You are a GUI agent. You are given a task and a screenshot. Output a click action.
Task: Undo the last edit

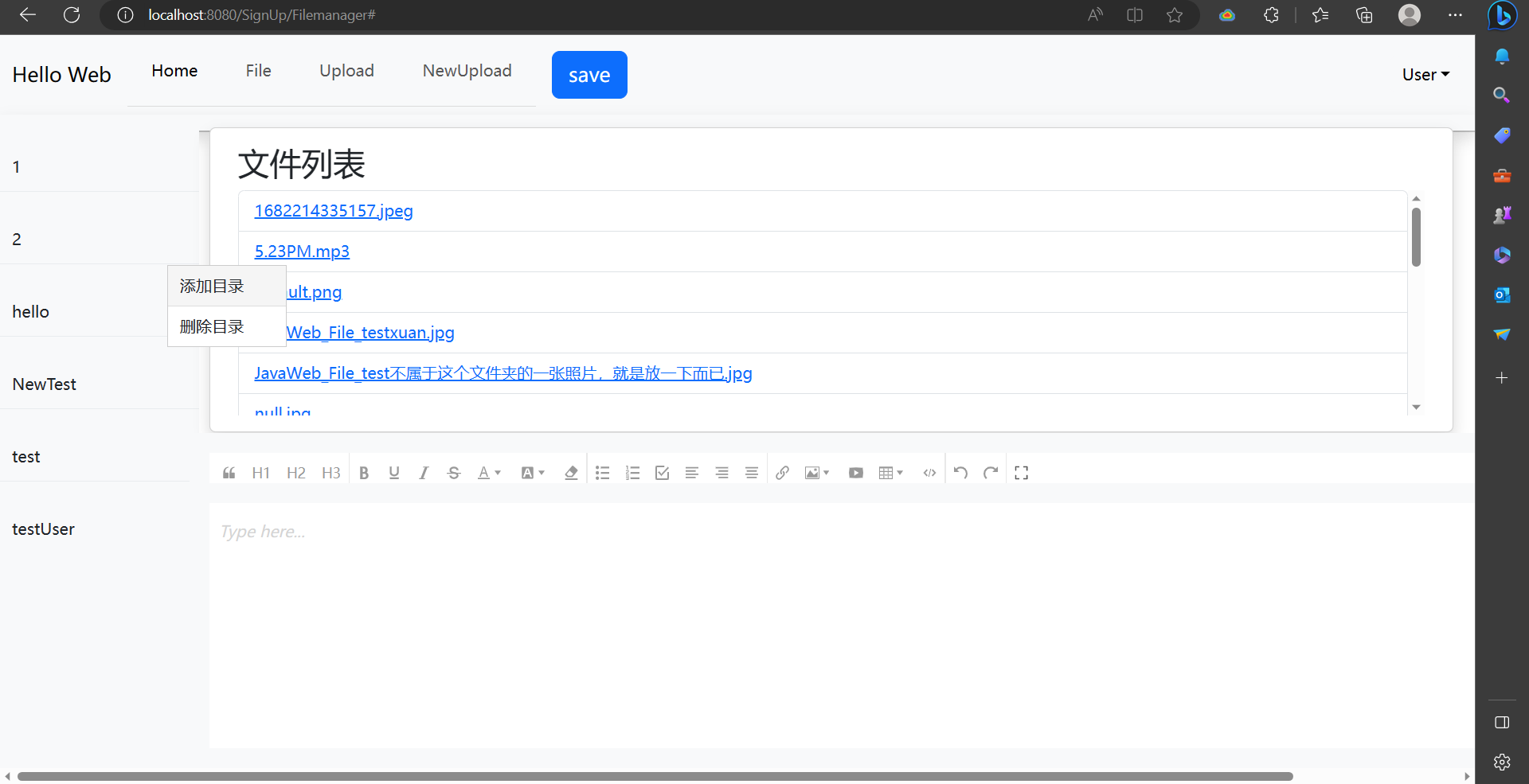click(x=960, y=473)
